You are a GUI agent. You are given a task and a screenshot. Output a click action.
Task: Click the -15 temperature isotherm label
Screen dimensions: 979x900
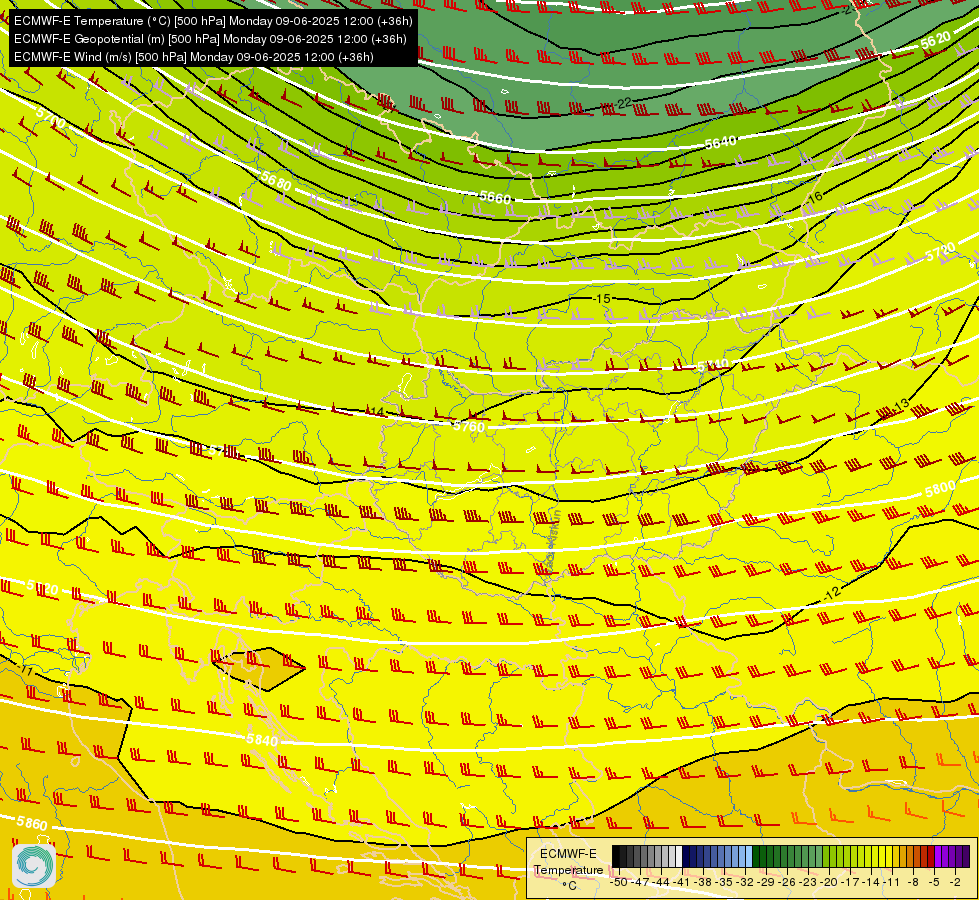point(601,299)
